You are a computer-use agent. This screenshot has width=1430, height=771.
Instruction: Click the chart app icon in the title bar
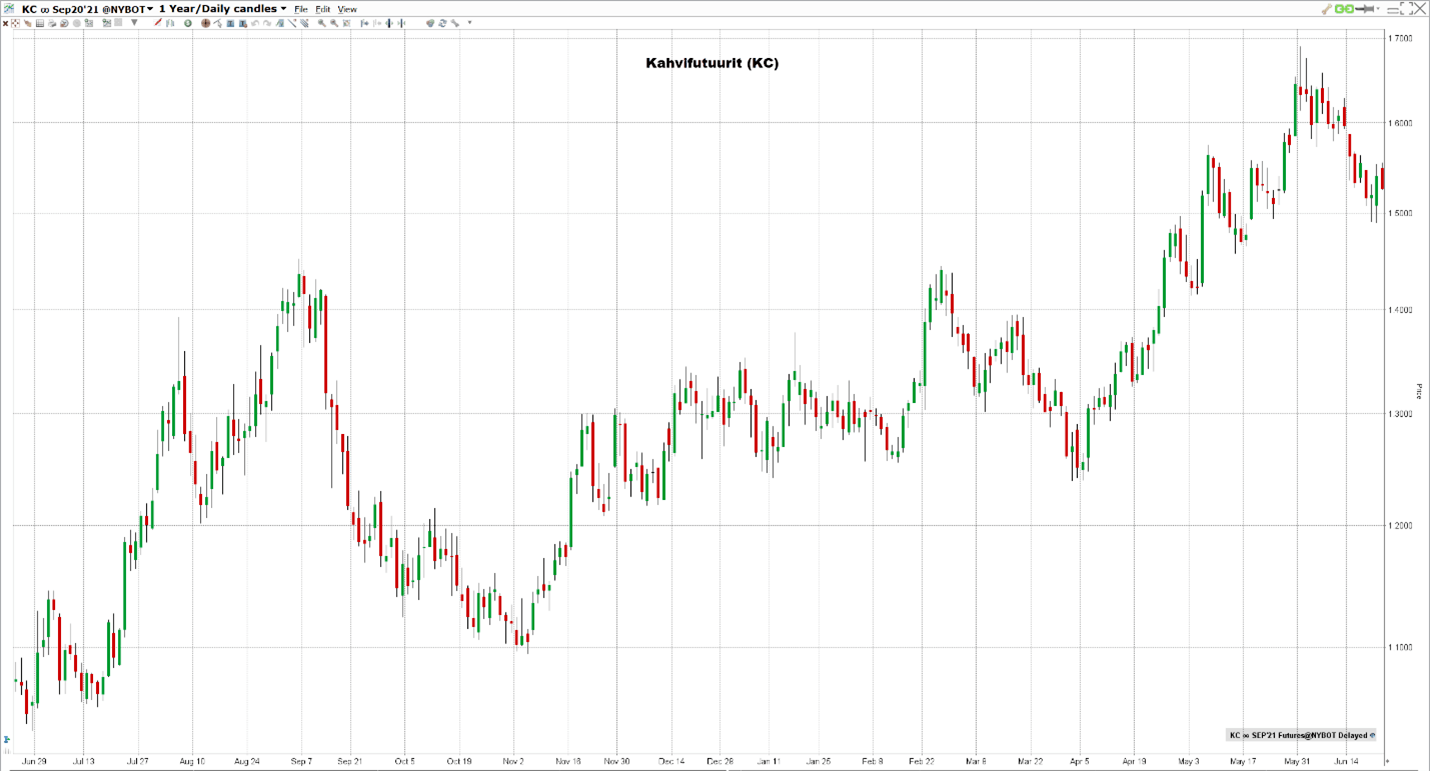tap(9, 8)
